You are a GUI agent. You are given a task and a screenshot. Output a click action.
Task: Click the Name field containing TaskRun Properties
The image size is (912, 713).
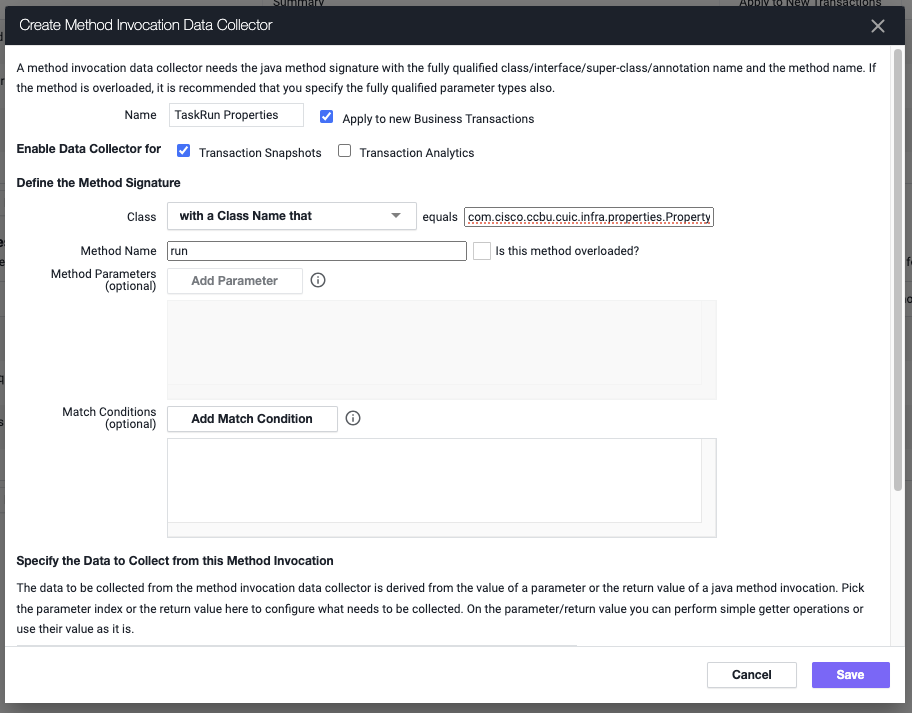point(236,115)
